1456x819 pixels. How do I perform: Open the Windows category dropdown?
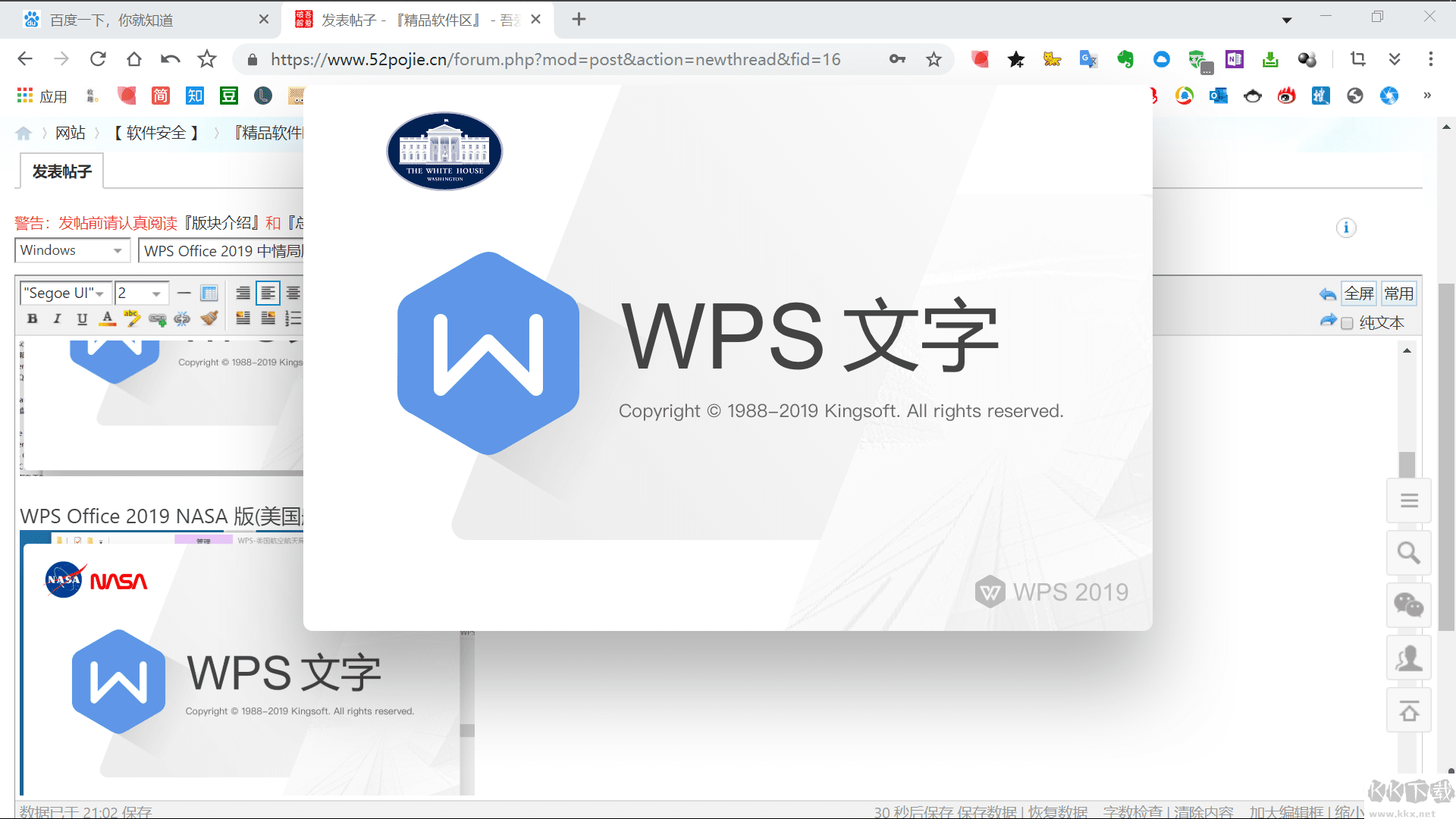pyautogui.click(x=73, y=250)
